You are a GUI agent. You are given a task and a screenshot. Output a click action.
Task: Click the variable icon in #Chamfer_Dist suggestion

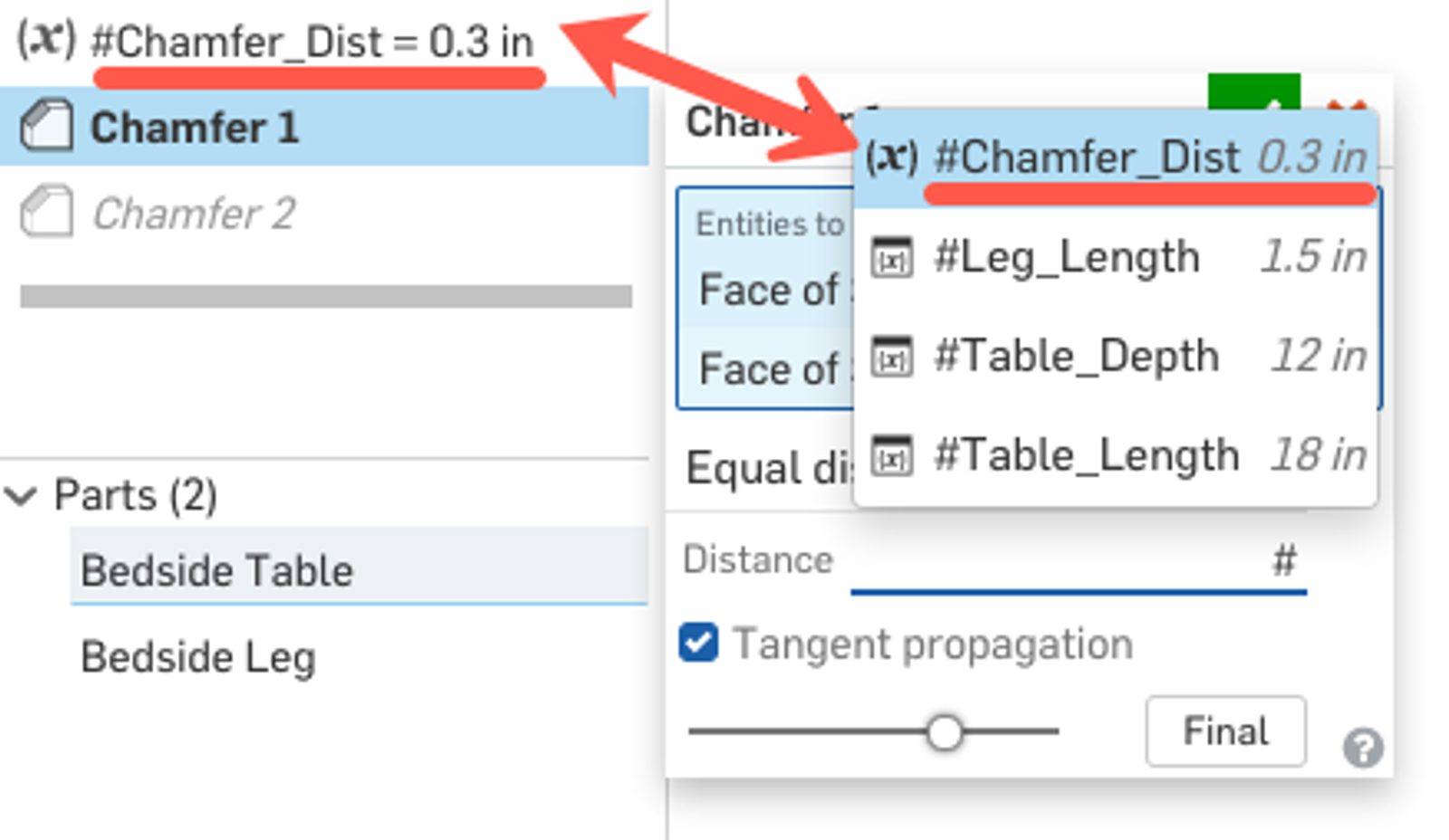pos(892,157)
